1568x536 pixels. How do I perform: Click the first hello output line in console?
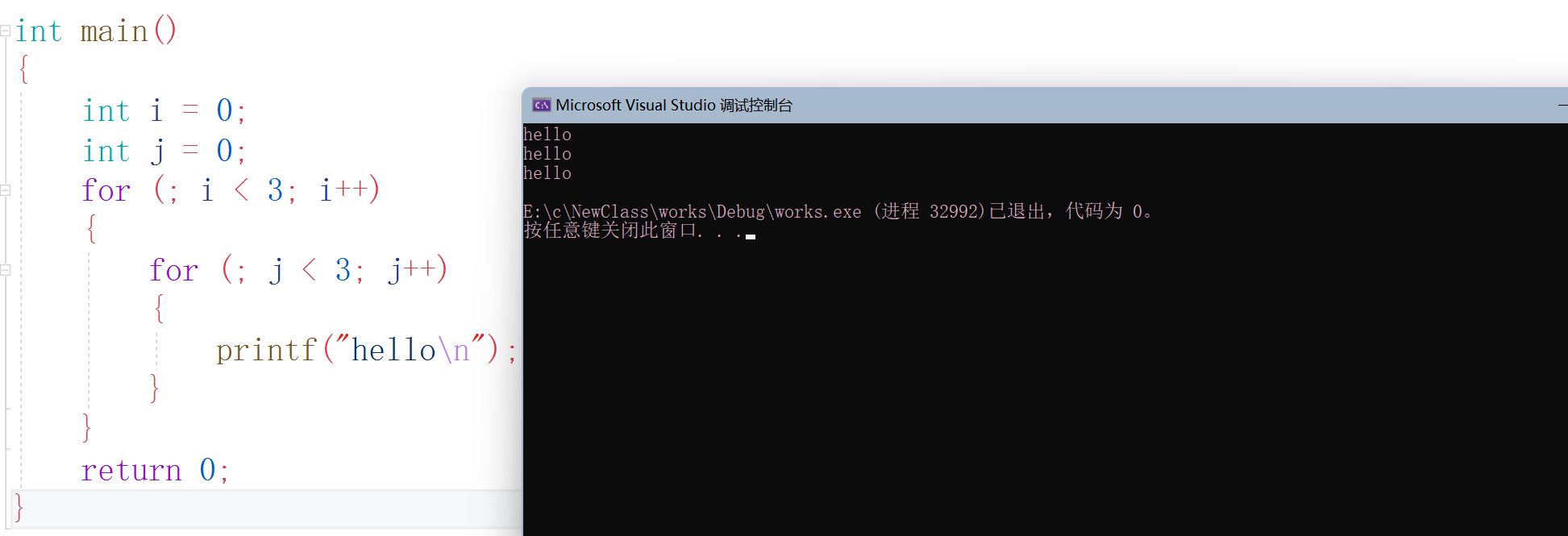547,135
